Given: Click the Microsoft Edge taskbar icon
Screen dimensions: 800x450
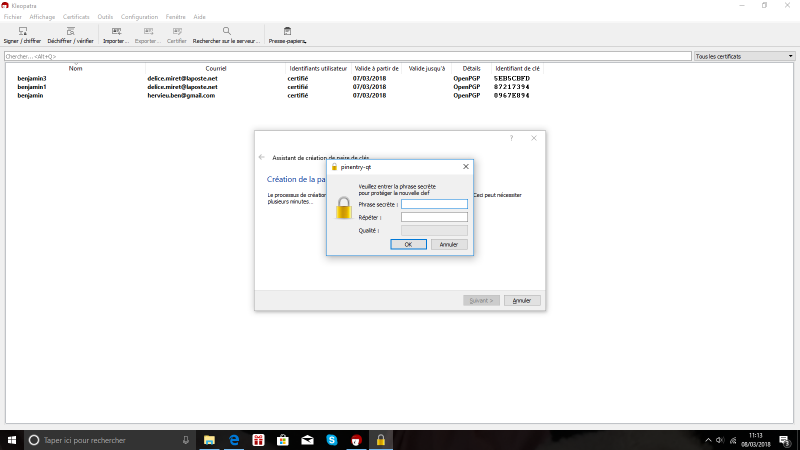Looking at the screenshot, I should click(x=234, y=440).
